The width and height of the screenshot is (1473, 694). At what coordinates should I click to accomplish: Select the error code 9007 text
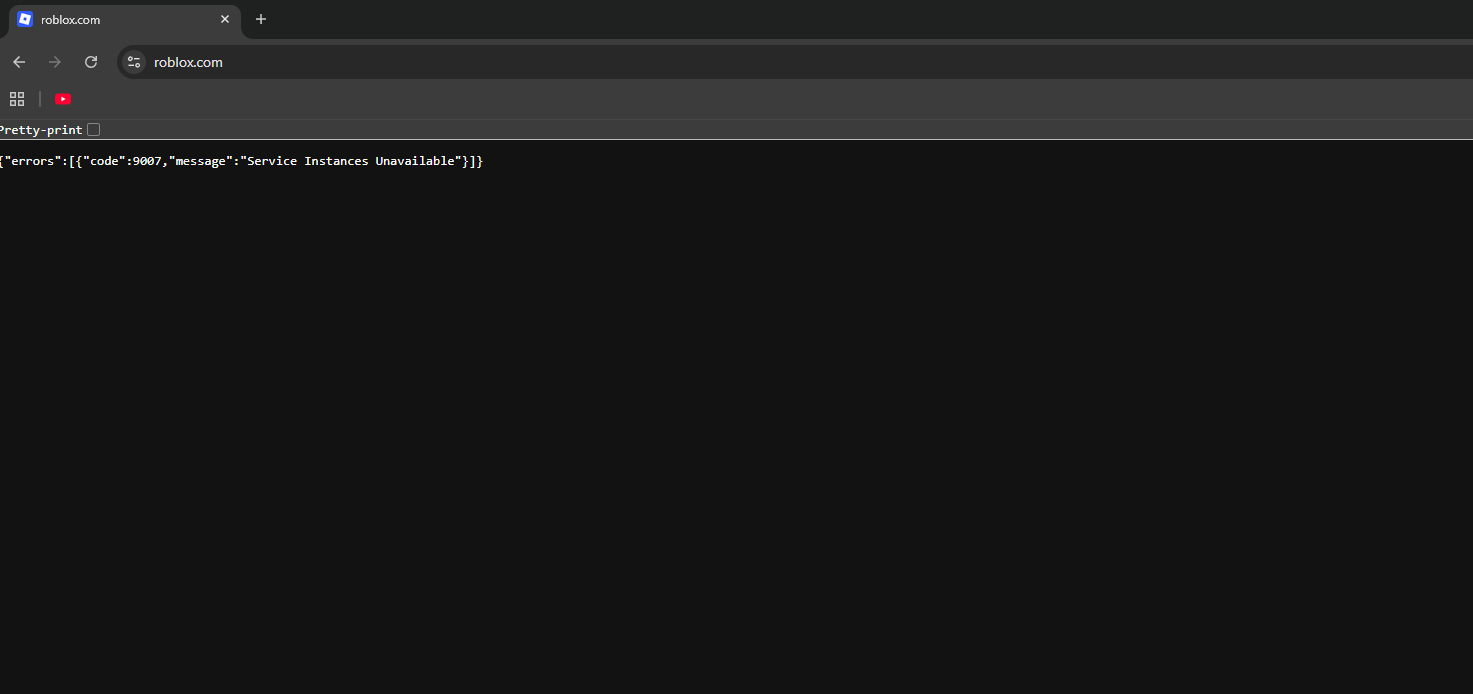click(148, 160)
